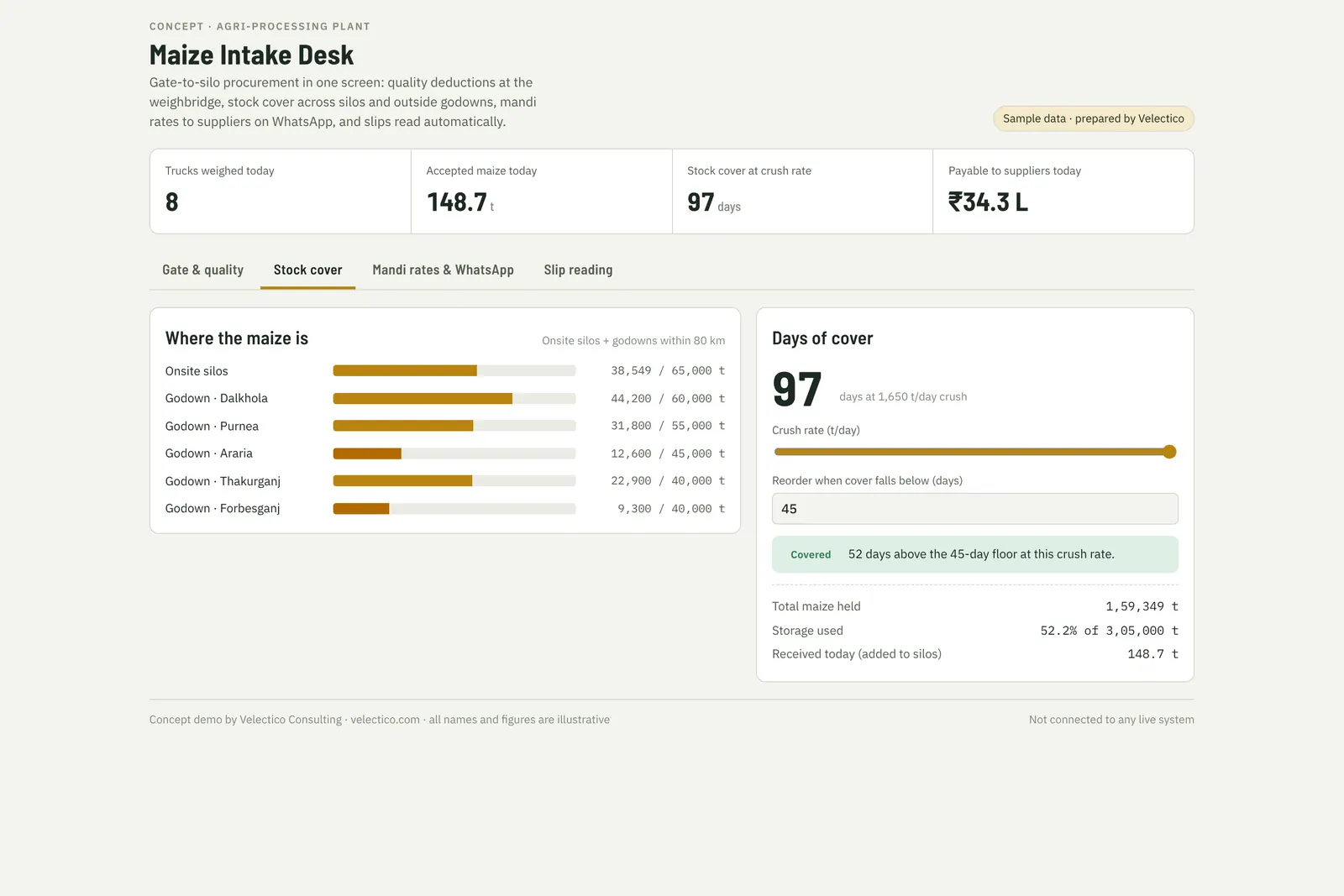
Task: Open the Gate & quality tab
Action: point(202,270)
